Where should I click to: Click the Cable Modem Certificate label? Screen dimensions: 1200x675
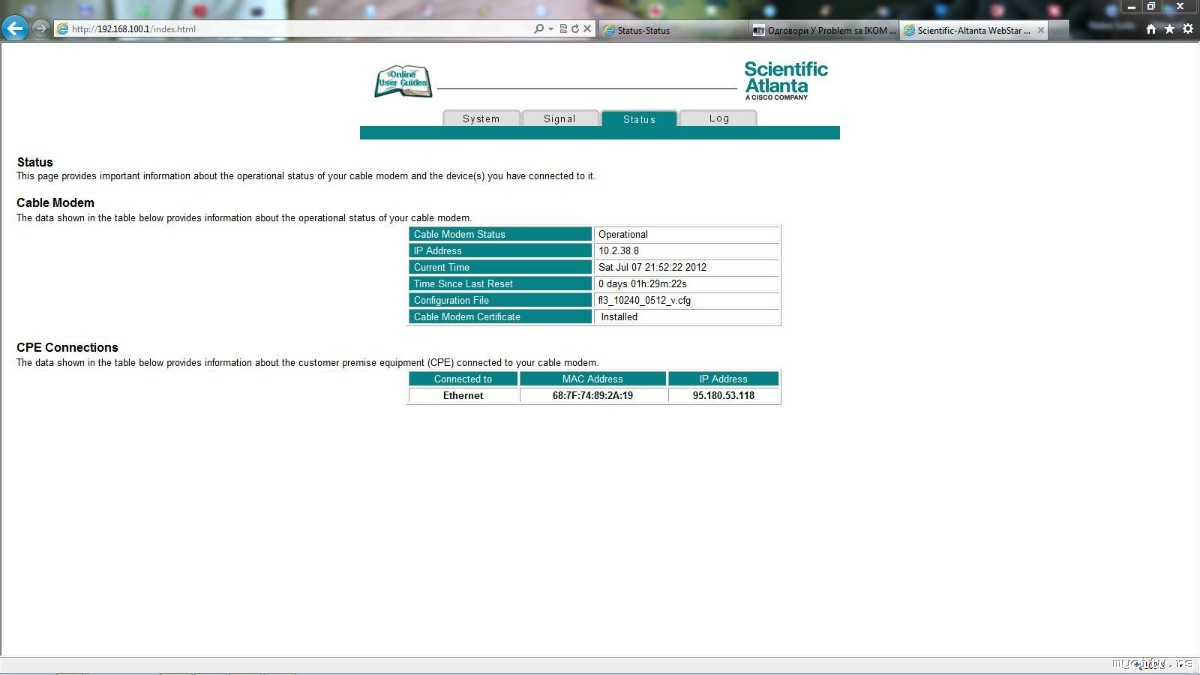(x=501, y=317)
